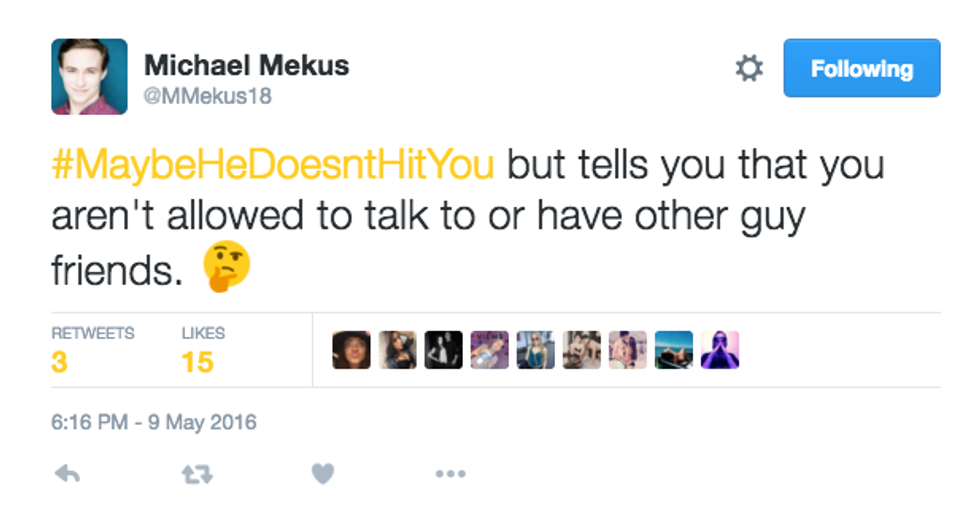Open the gear settings dropdown

point(749,69)
